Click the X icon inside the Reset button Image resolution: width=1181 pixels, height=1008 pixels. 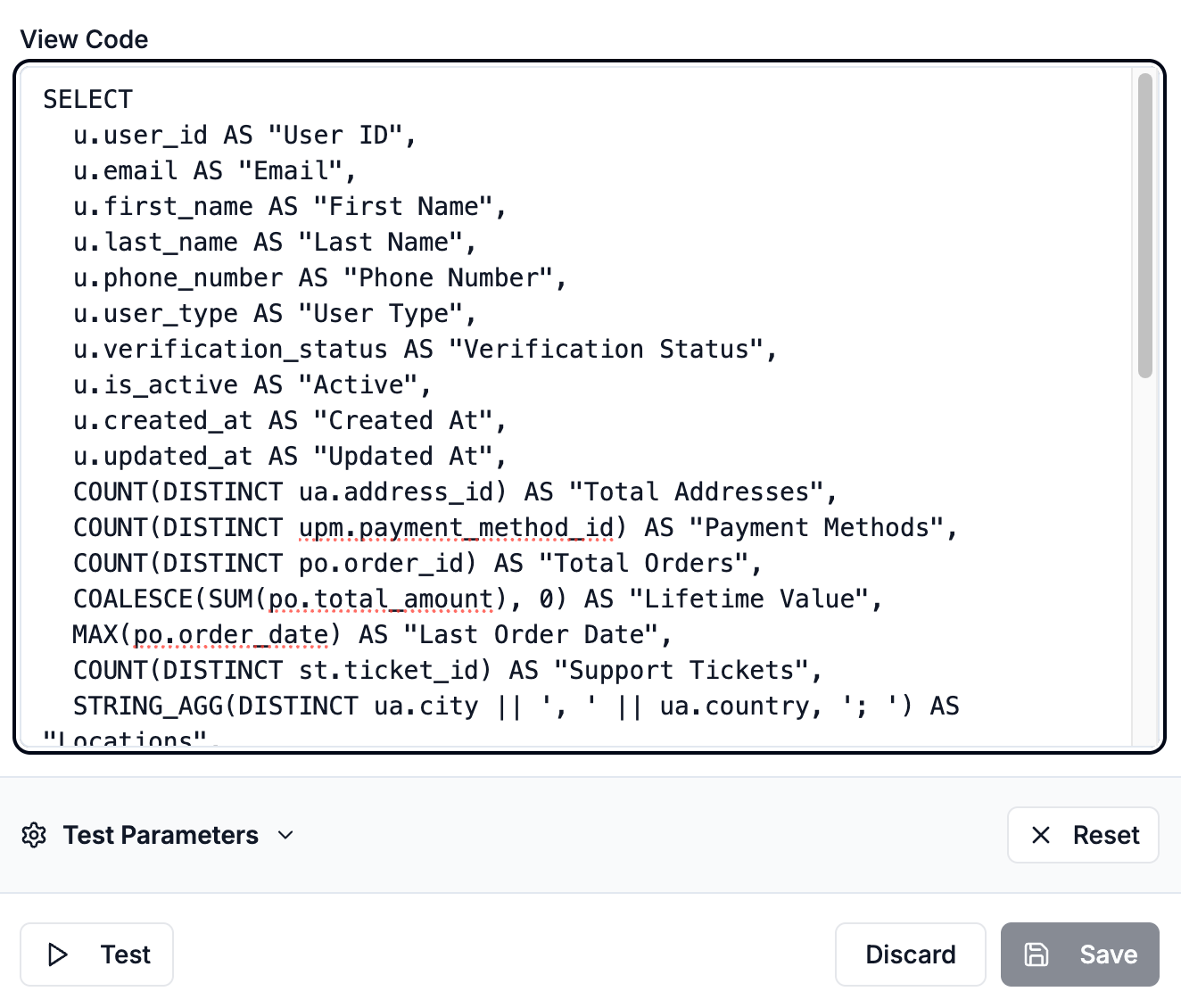[1040, 835]
